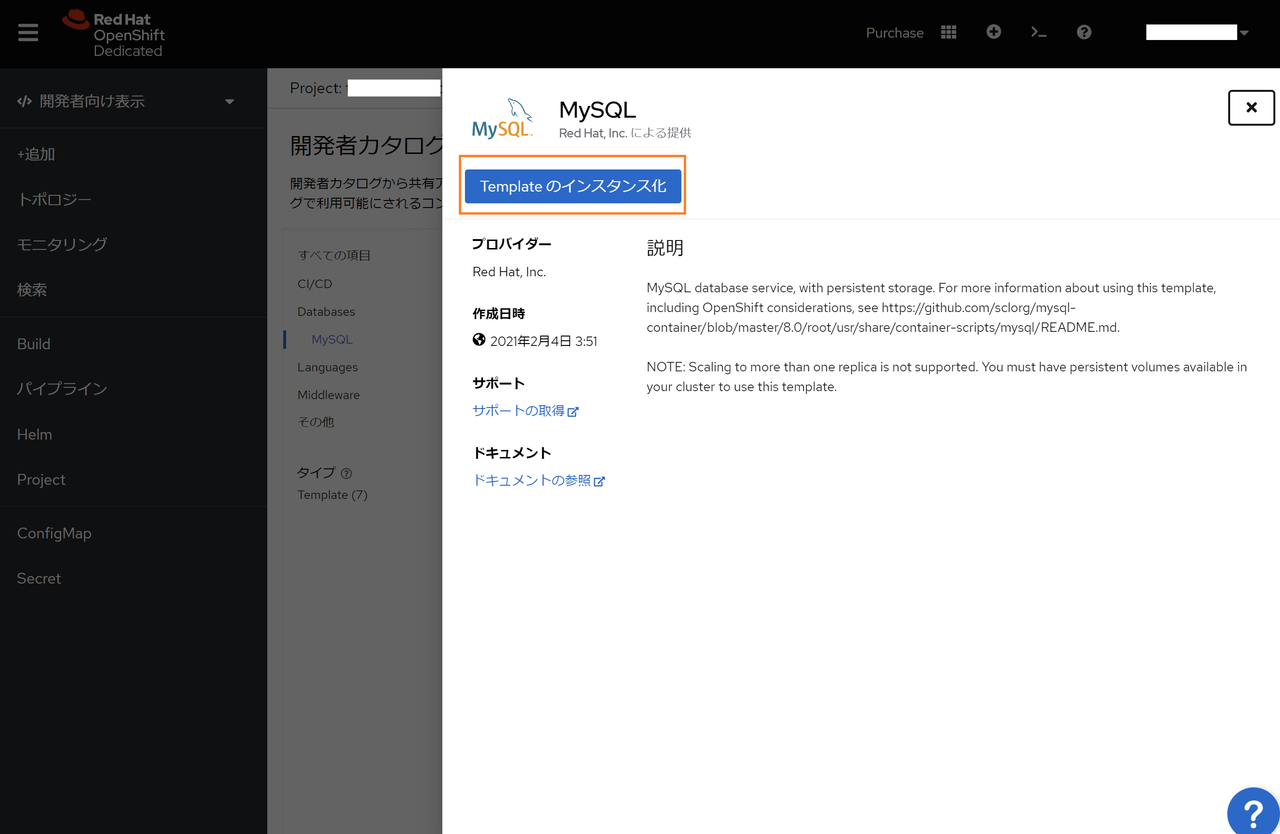Click the プロバイダー label
This screenshot has height=834, width=1280.
pyautogui.click(x=511, y=244)
